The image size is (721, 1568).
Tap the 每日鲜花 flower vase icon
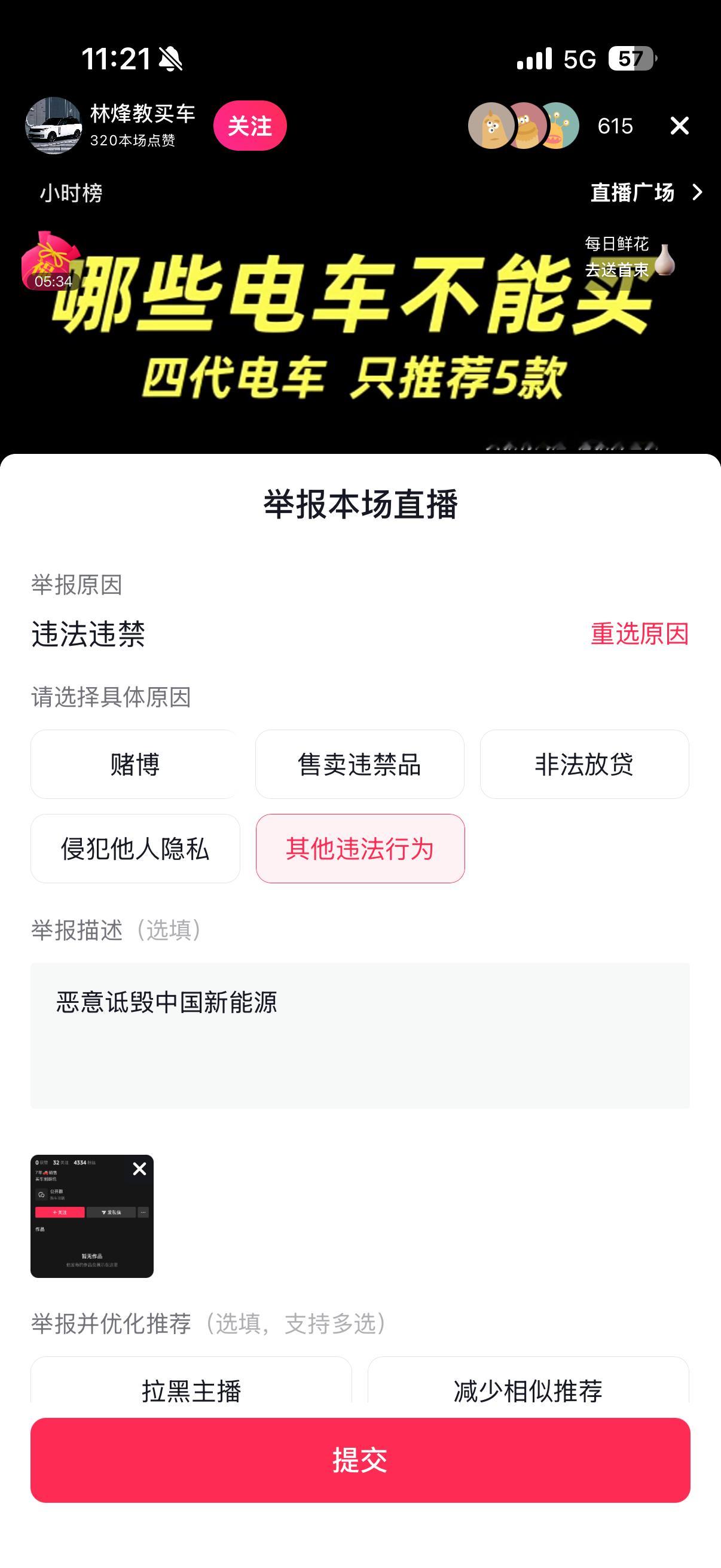pyautogui.click(x=664, y=260)
